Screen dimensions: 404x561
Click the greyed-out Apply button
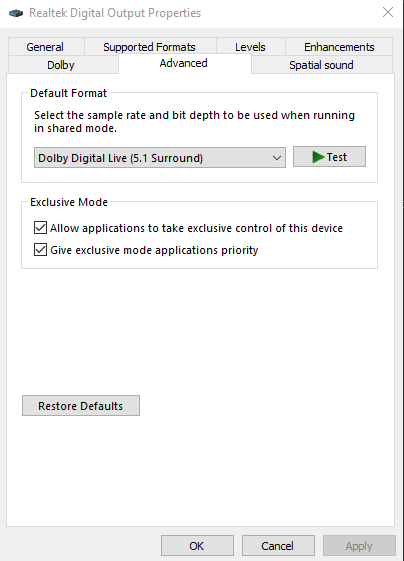[x=359, y=546]
